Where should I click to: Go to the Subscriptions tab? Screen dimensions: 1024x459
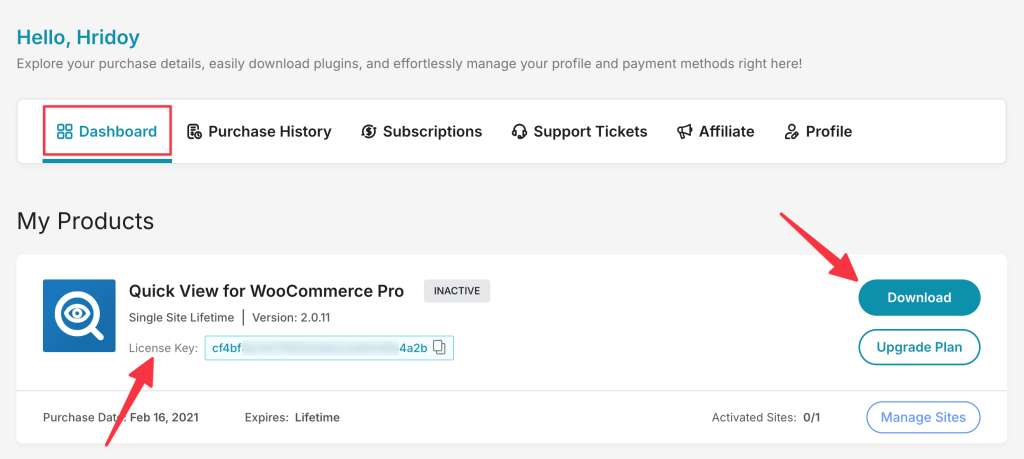click(x=432, y=132)
